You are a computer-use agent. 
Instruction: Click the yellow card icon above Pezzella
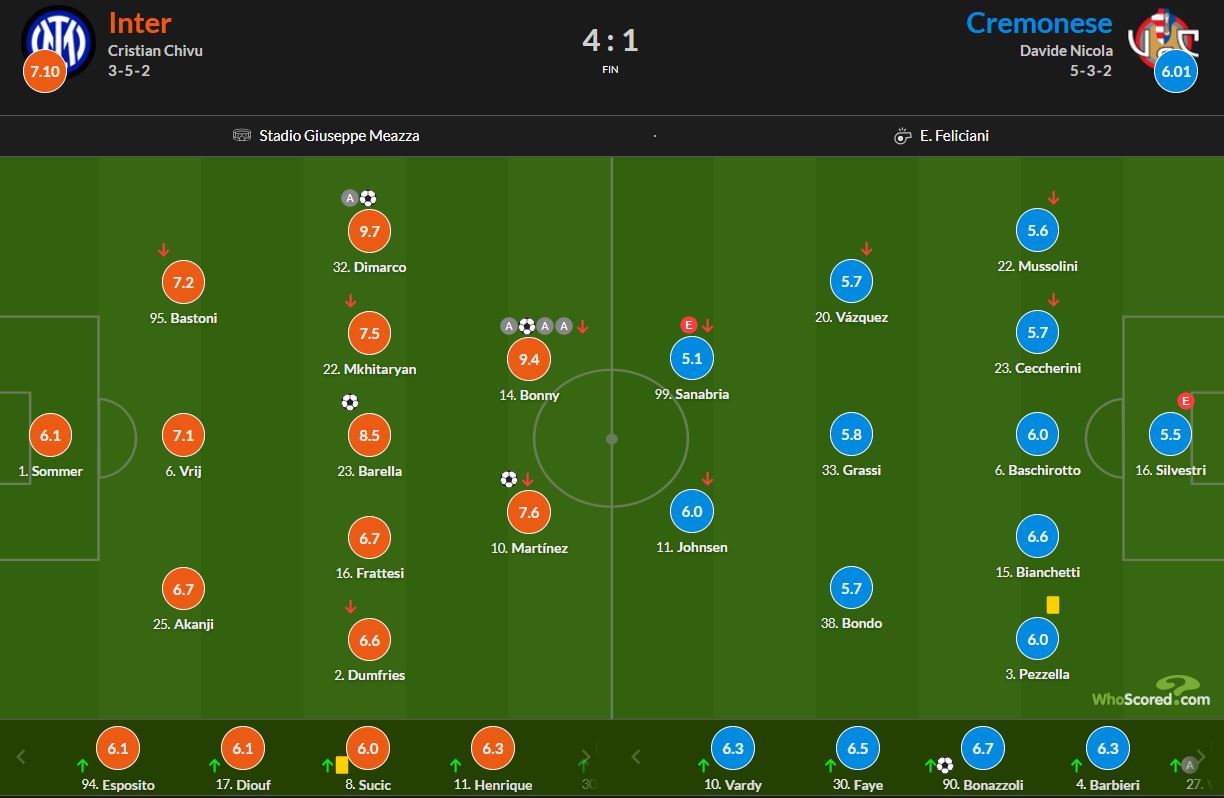click(1052, 605)
